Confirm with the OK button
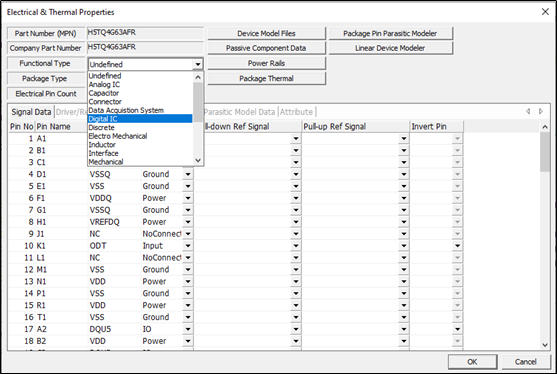 (x=472, y=362)
